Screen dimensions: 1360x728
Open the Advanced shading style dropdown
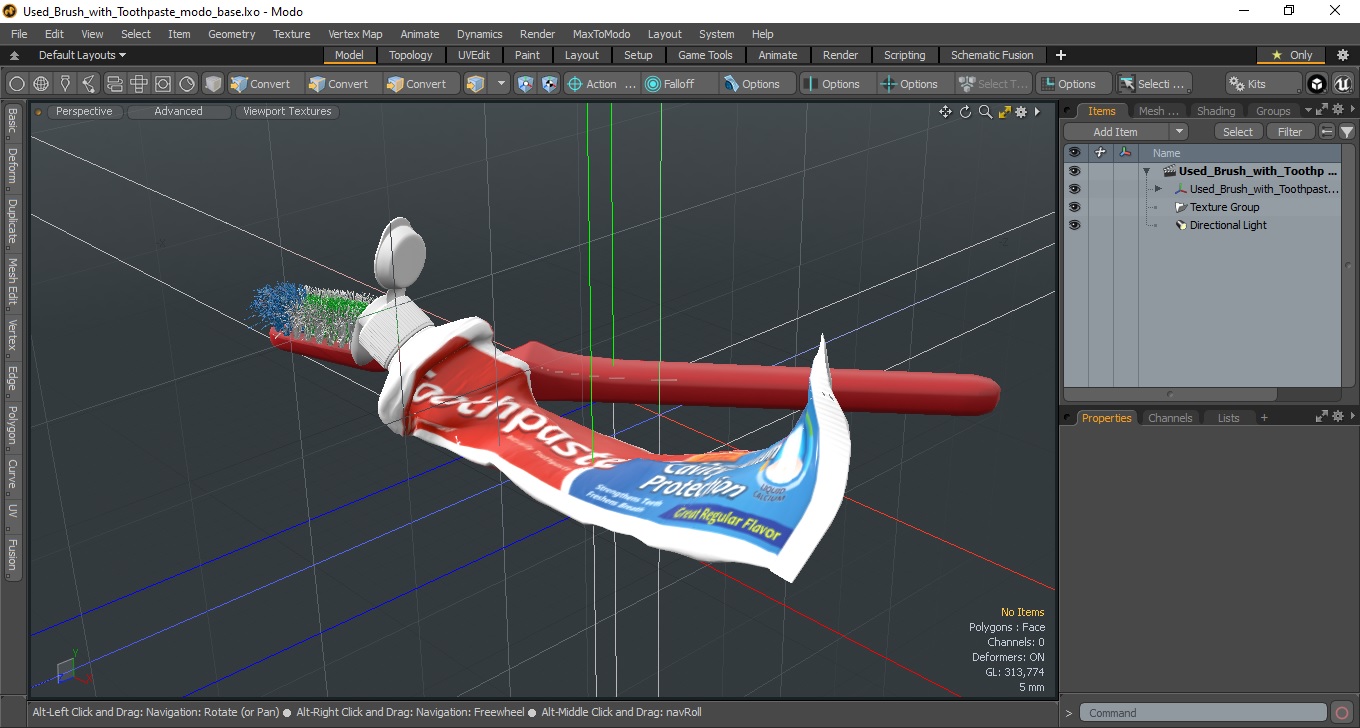coord(178,112)
